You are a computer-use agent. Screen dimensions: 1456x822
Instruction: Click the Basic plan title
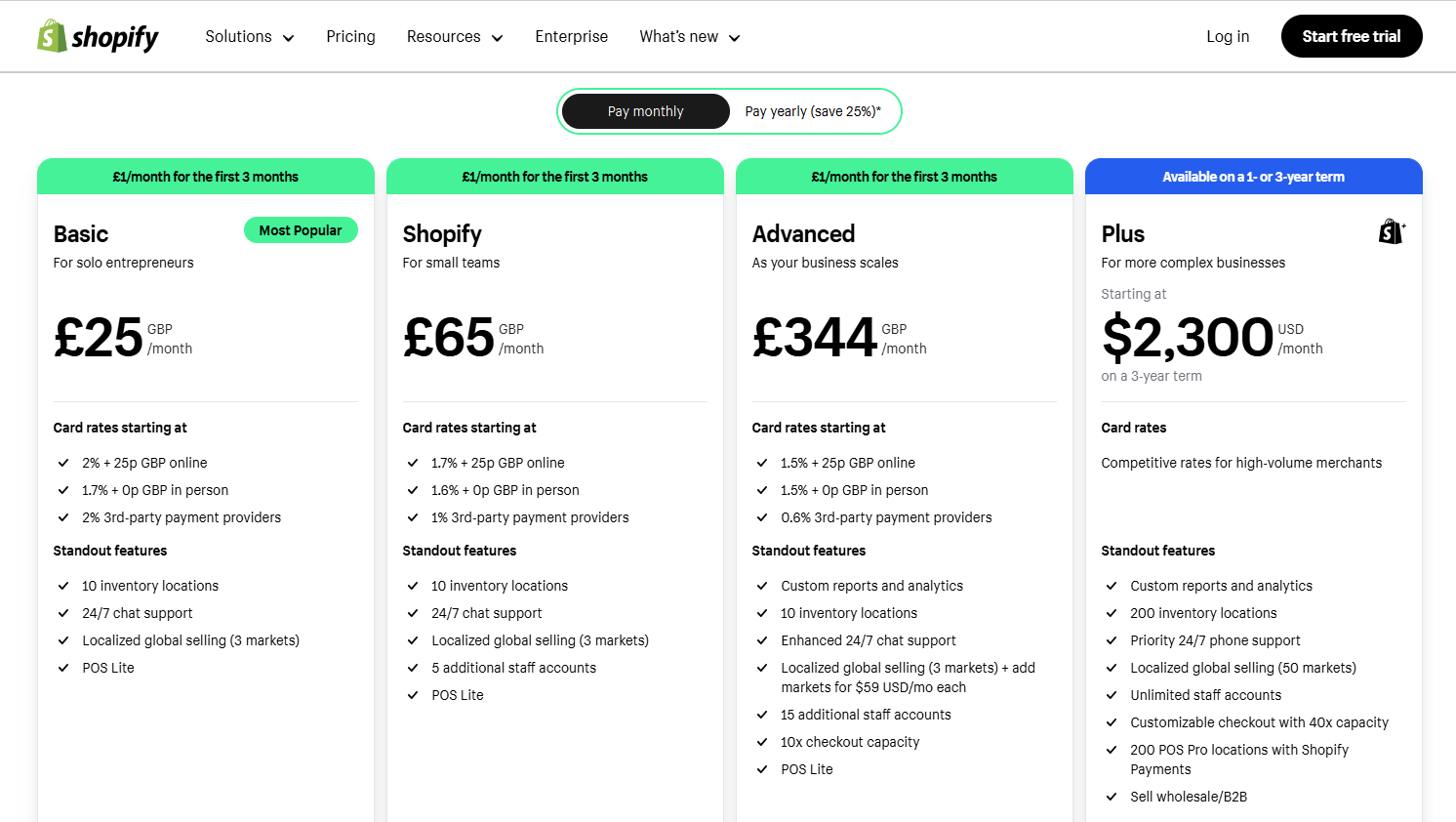pos(81,234)
